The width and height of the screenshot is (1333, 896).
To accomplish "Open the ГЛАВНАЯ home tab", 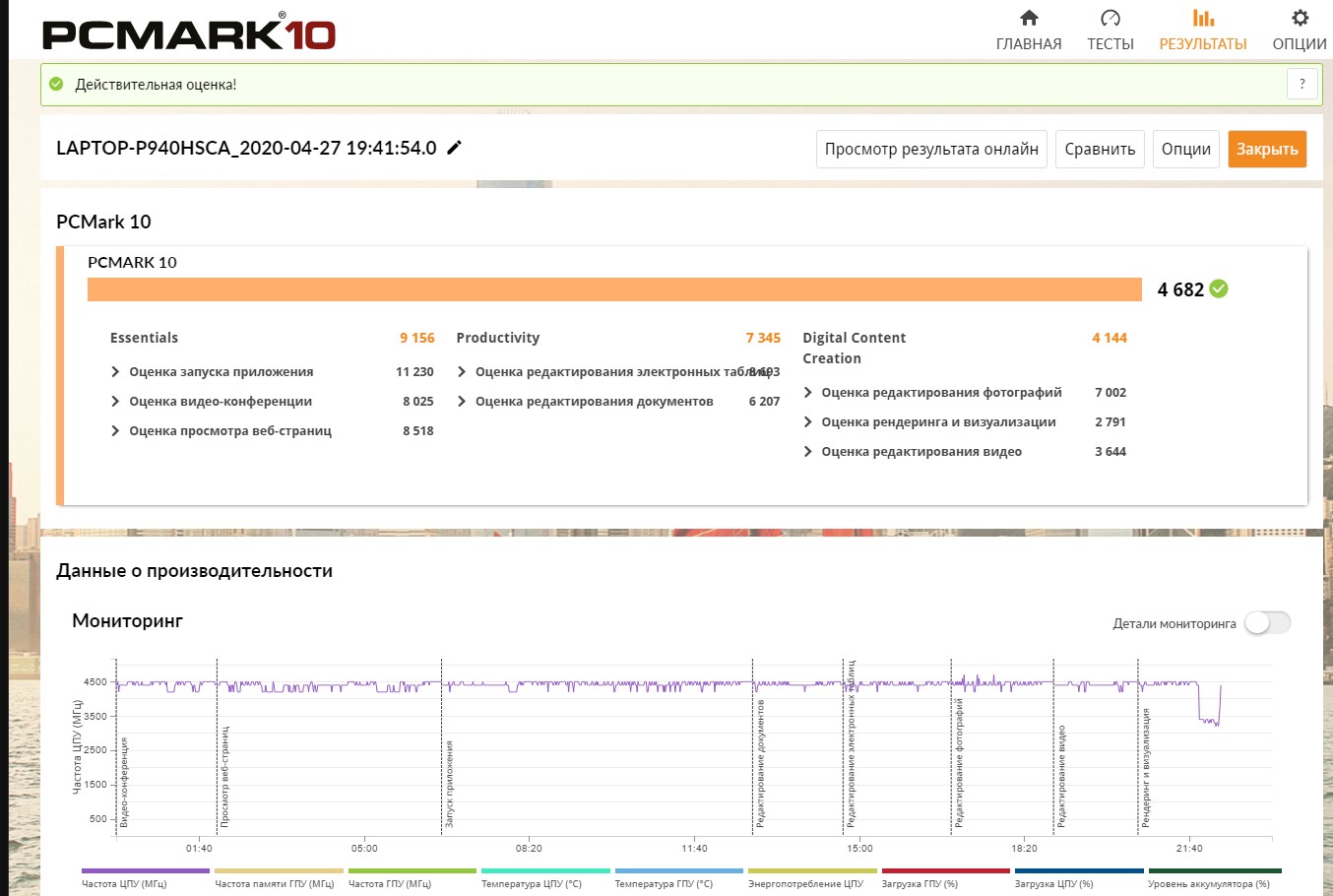I will click(1029, 31).
